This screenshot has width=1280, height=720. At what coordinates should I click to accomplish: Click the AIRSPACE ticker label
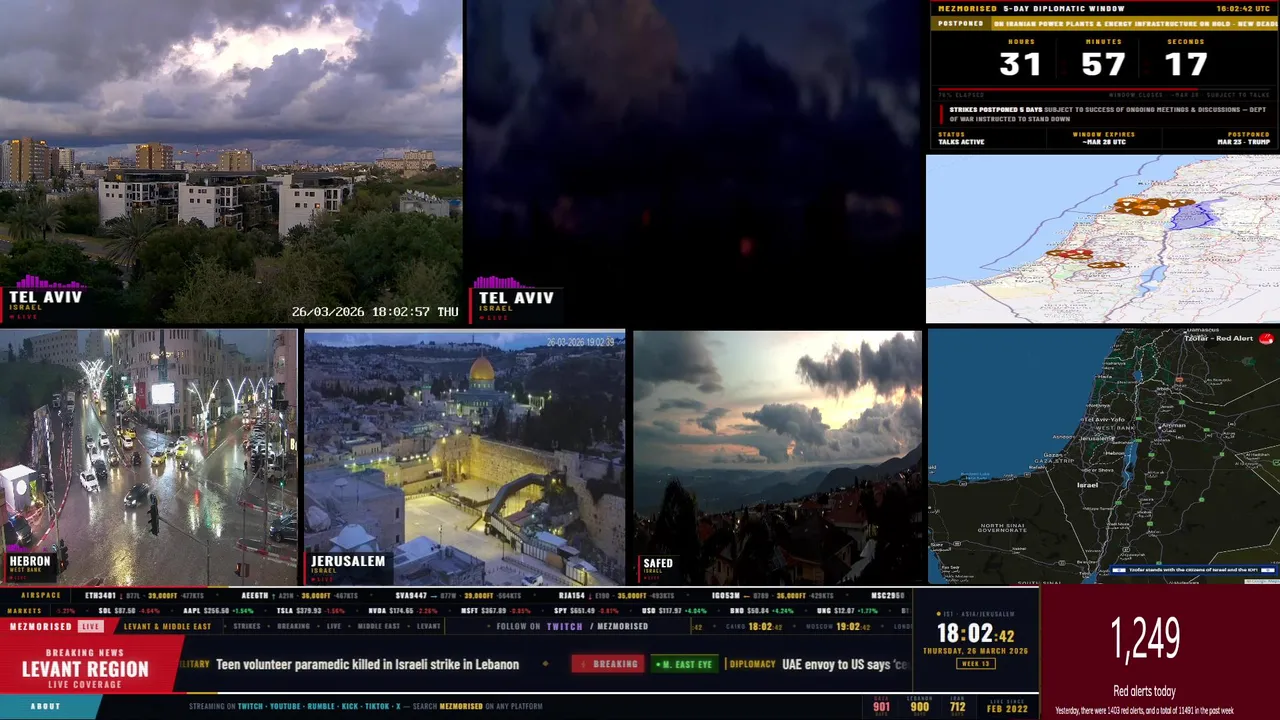point(41,595)
